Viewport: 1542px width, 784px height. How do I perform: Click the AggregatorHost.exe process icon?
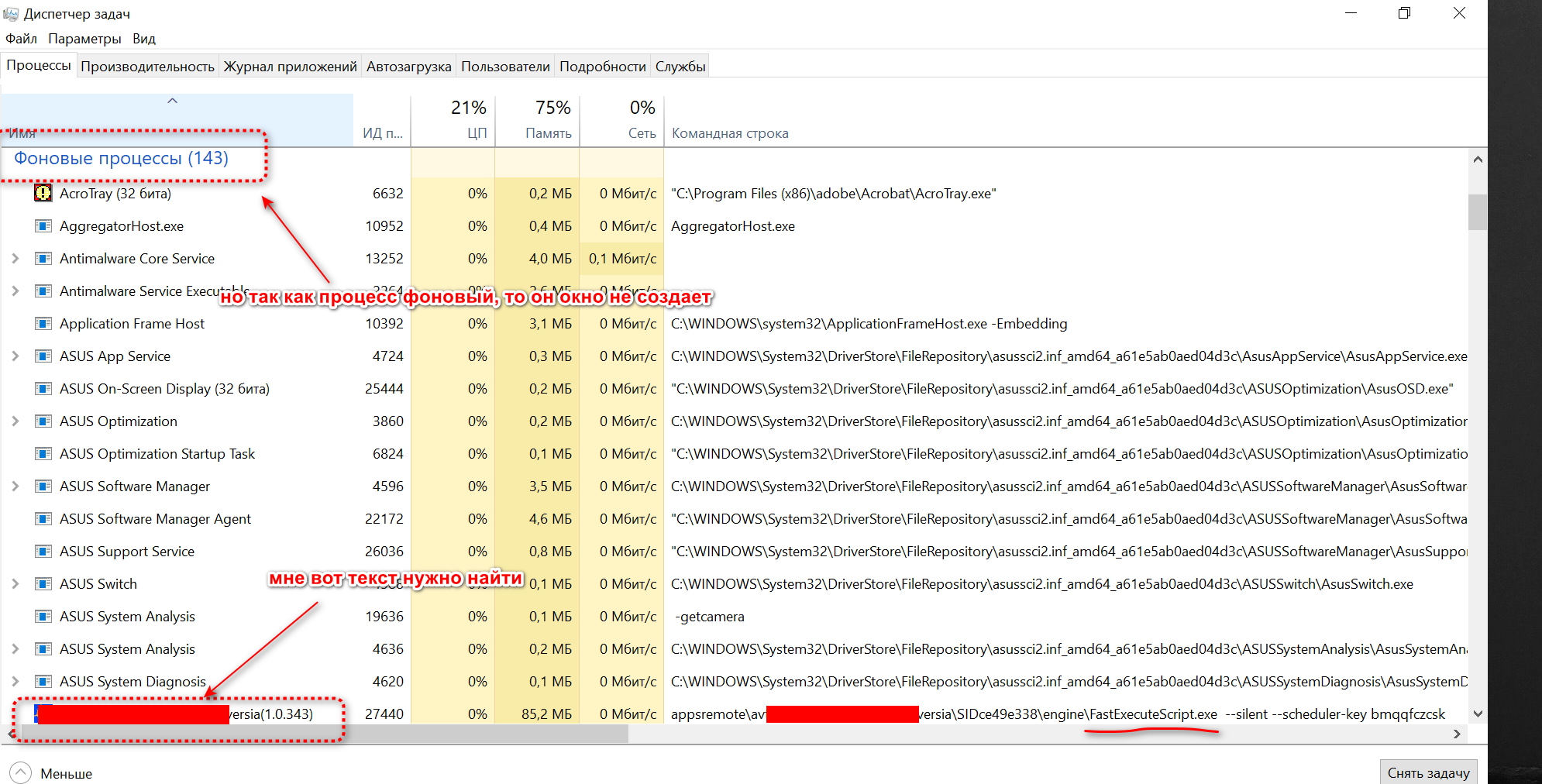tap(43, 226)
